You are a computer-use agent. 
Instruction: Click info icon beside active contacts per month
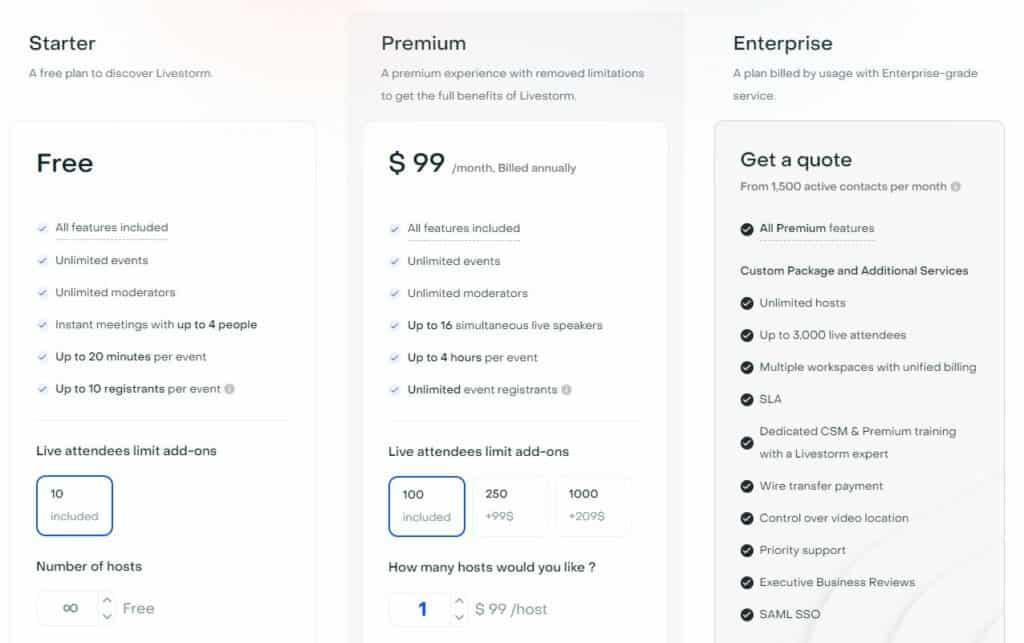tap(956, 187)
